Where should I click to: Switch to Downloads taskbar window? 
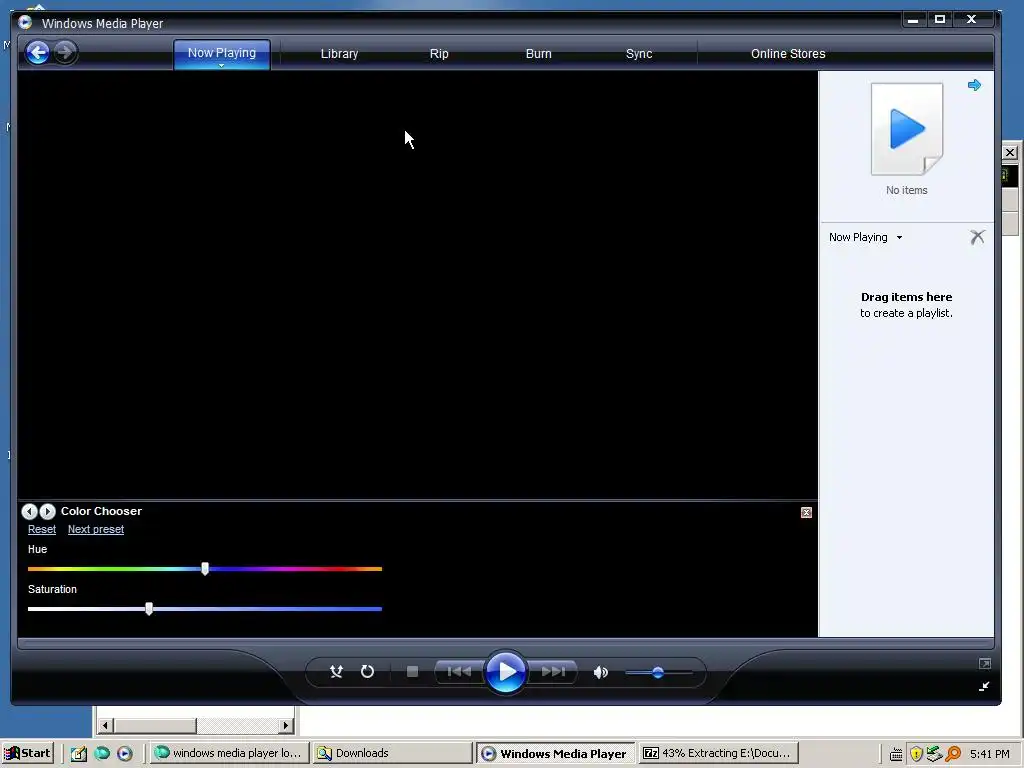coord(392,753)
